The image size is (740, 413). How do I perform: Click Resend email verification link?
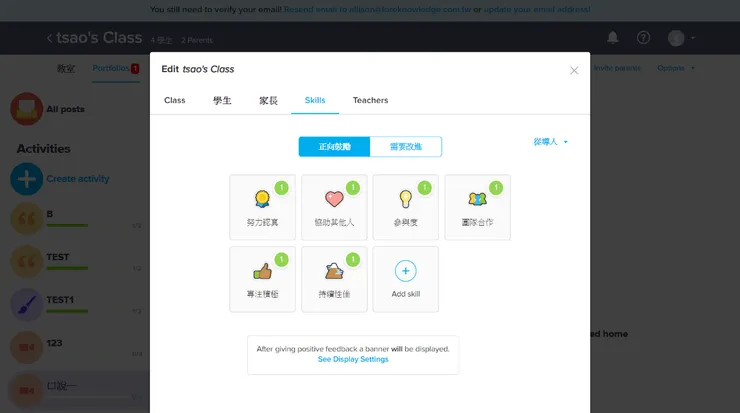pos(377,9)
